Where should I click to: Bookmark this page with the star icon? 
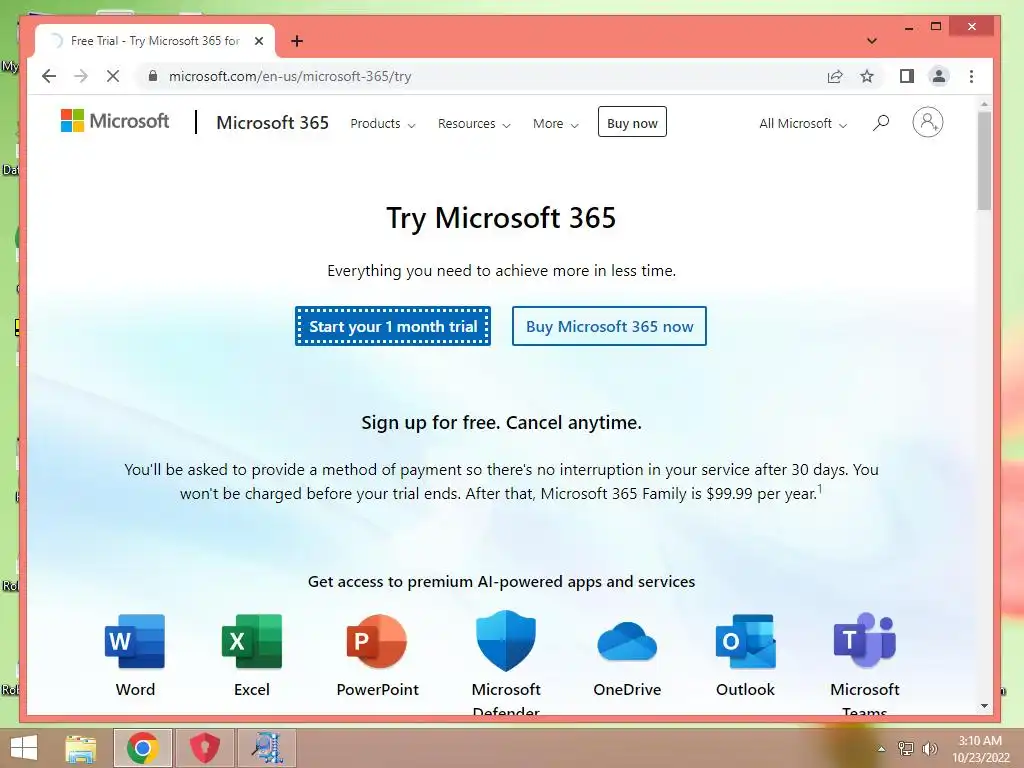(x=867, y=76)
